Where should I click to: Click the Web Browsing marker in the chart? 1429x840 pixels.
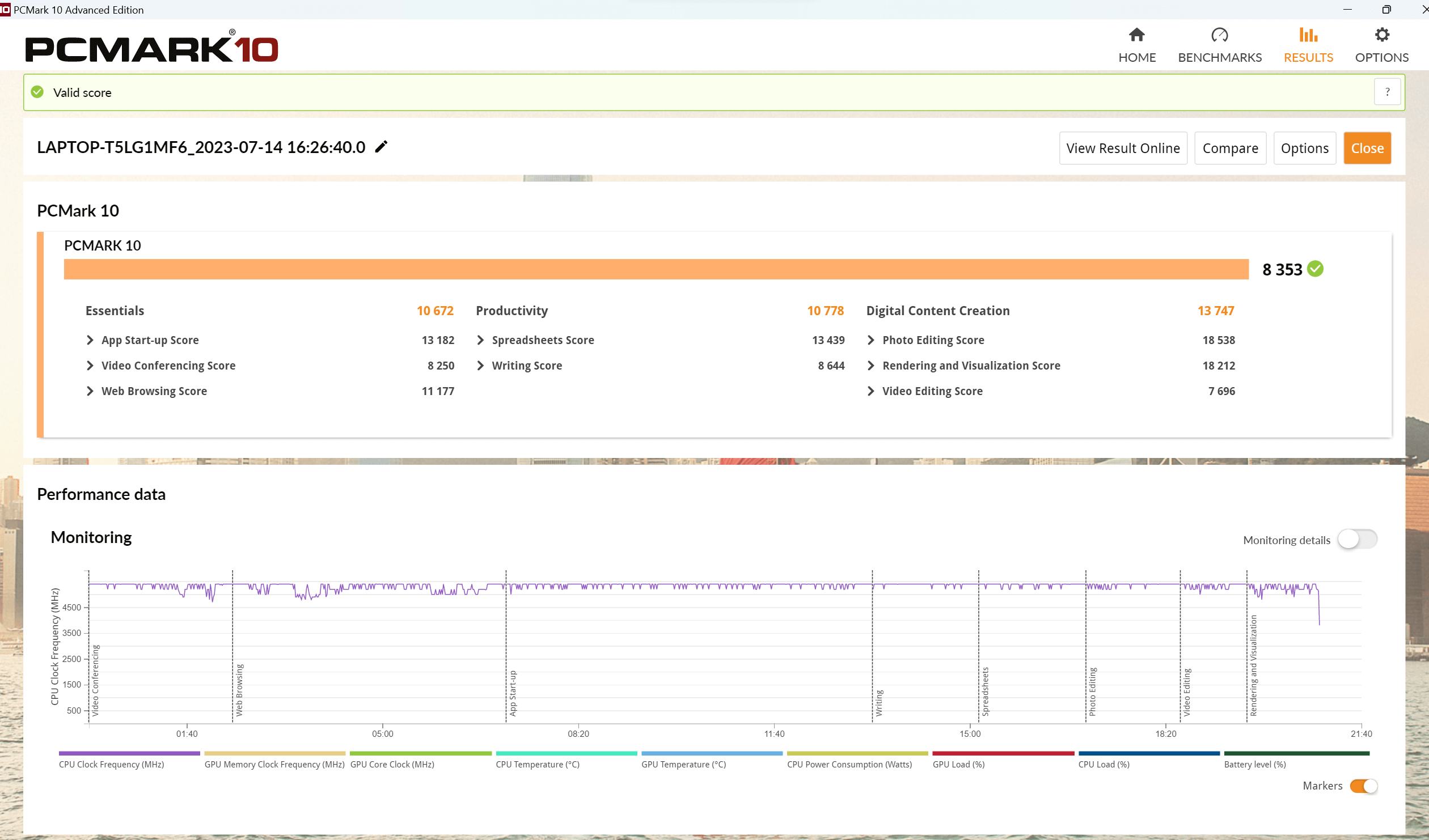pyautogui.click(x=239, y=689)
